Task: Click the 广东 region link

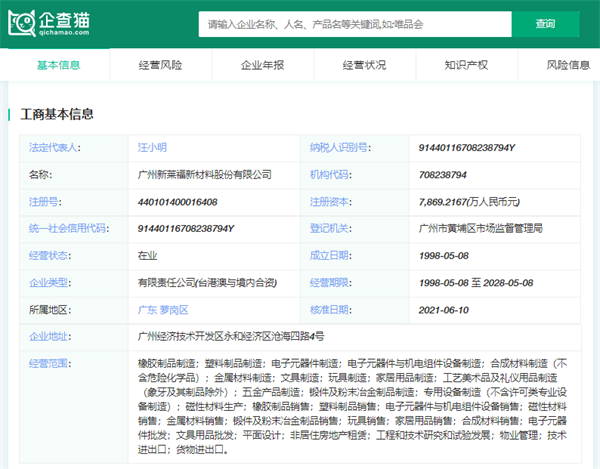Action: coord(149,310)
